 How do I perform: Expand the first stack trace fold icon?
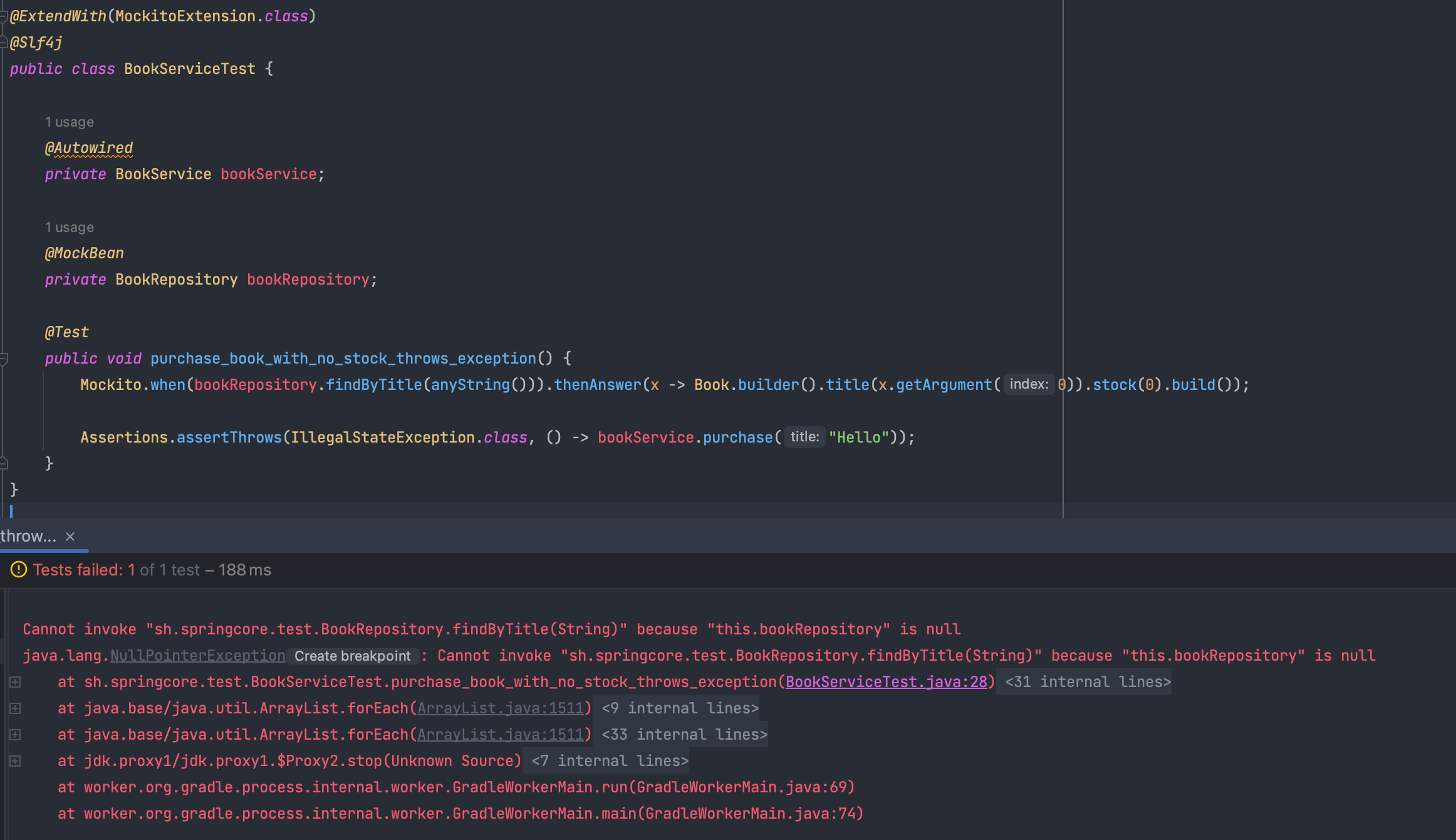tap(15, 682)
